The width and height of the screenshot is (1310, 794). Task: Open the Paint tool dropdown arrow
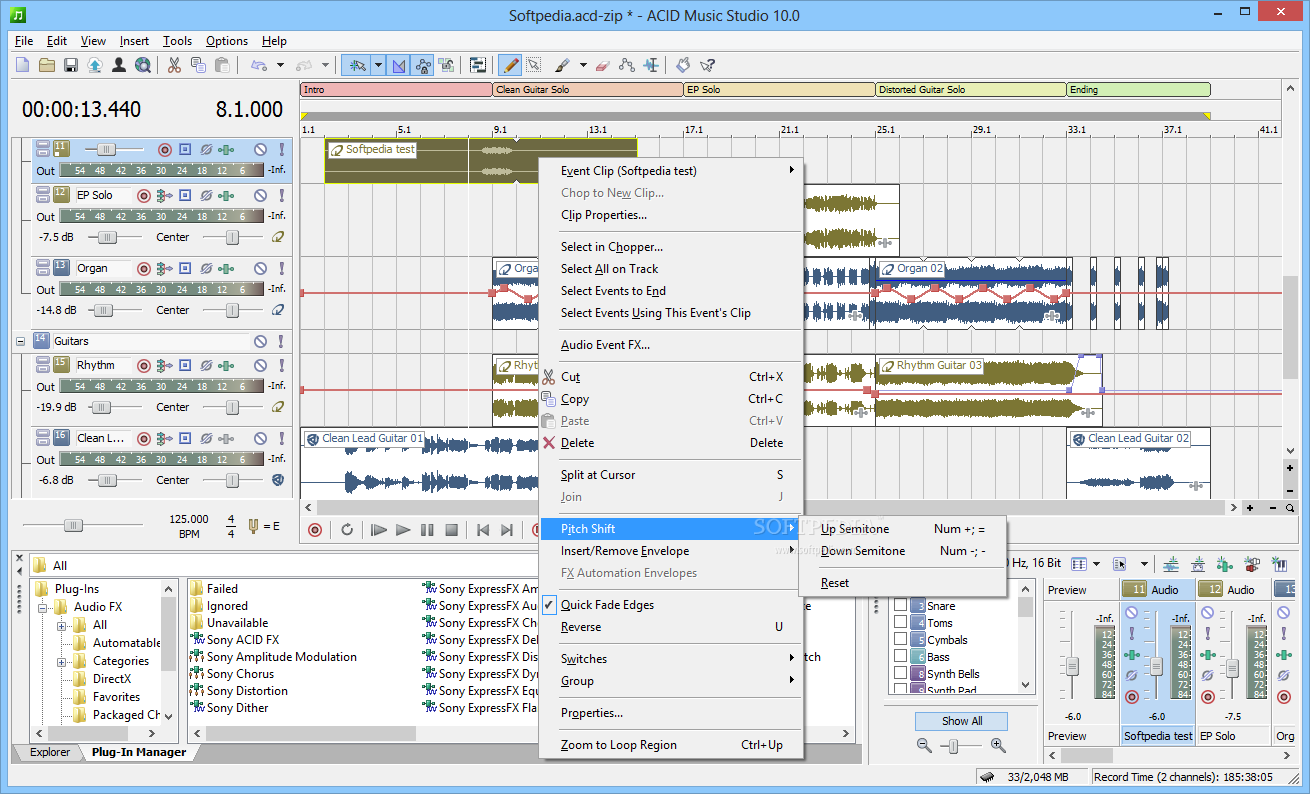pyautogui.click(x=581, y=65)
